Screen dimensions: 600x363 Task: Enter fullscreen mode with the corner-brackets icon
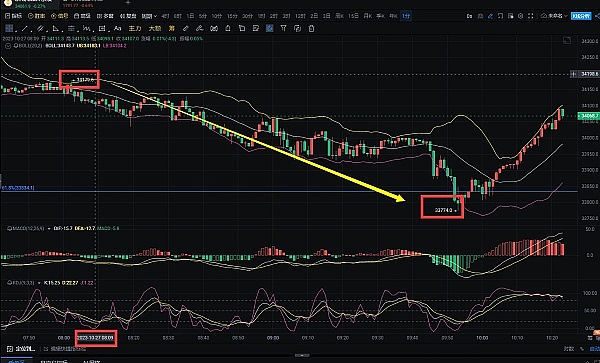(531, 16)
